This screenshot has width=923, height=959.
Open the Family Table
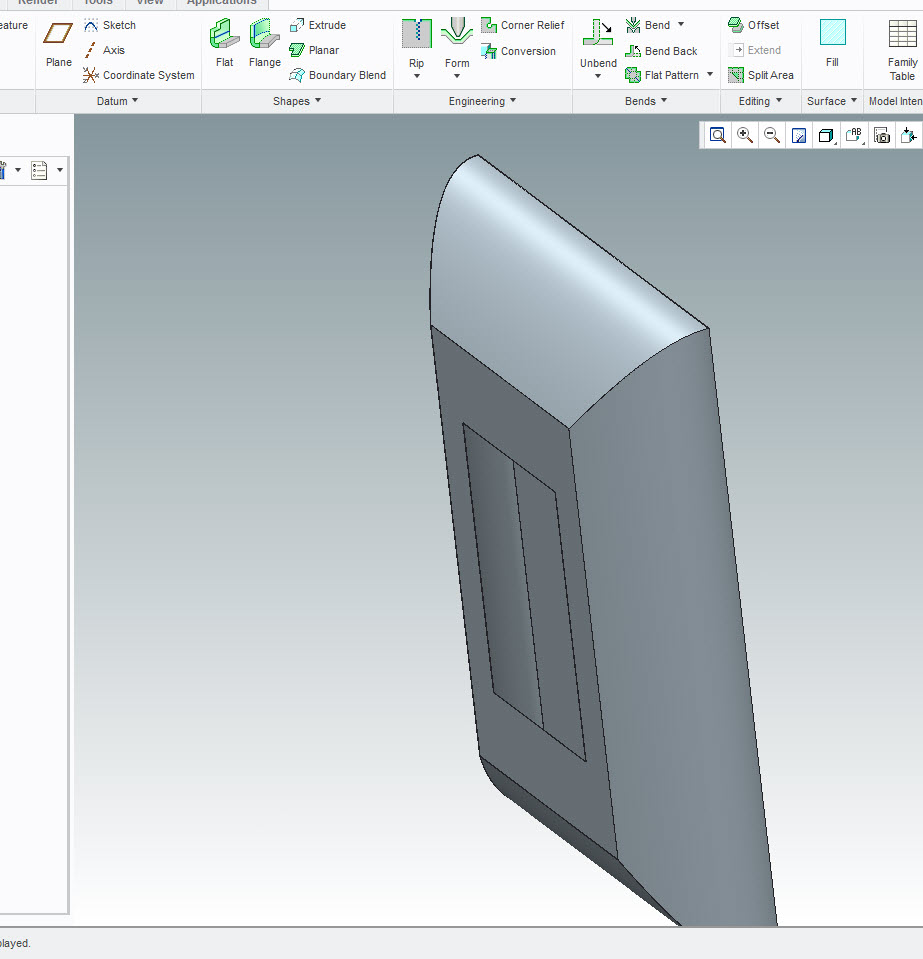902,51
